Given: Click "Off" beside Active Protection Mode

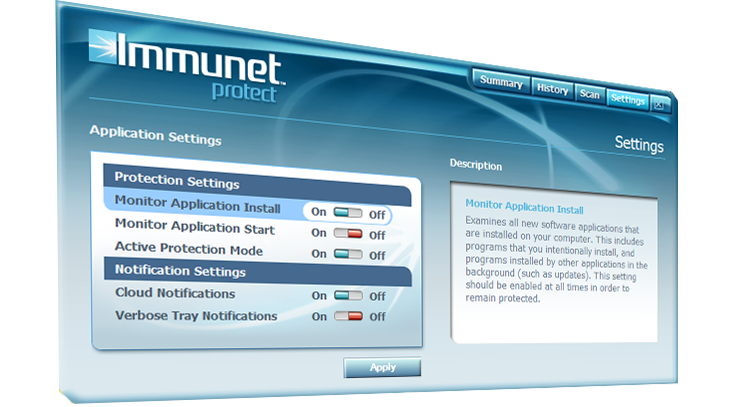Looking at the screenshot, I should [377, 255].
